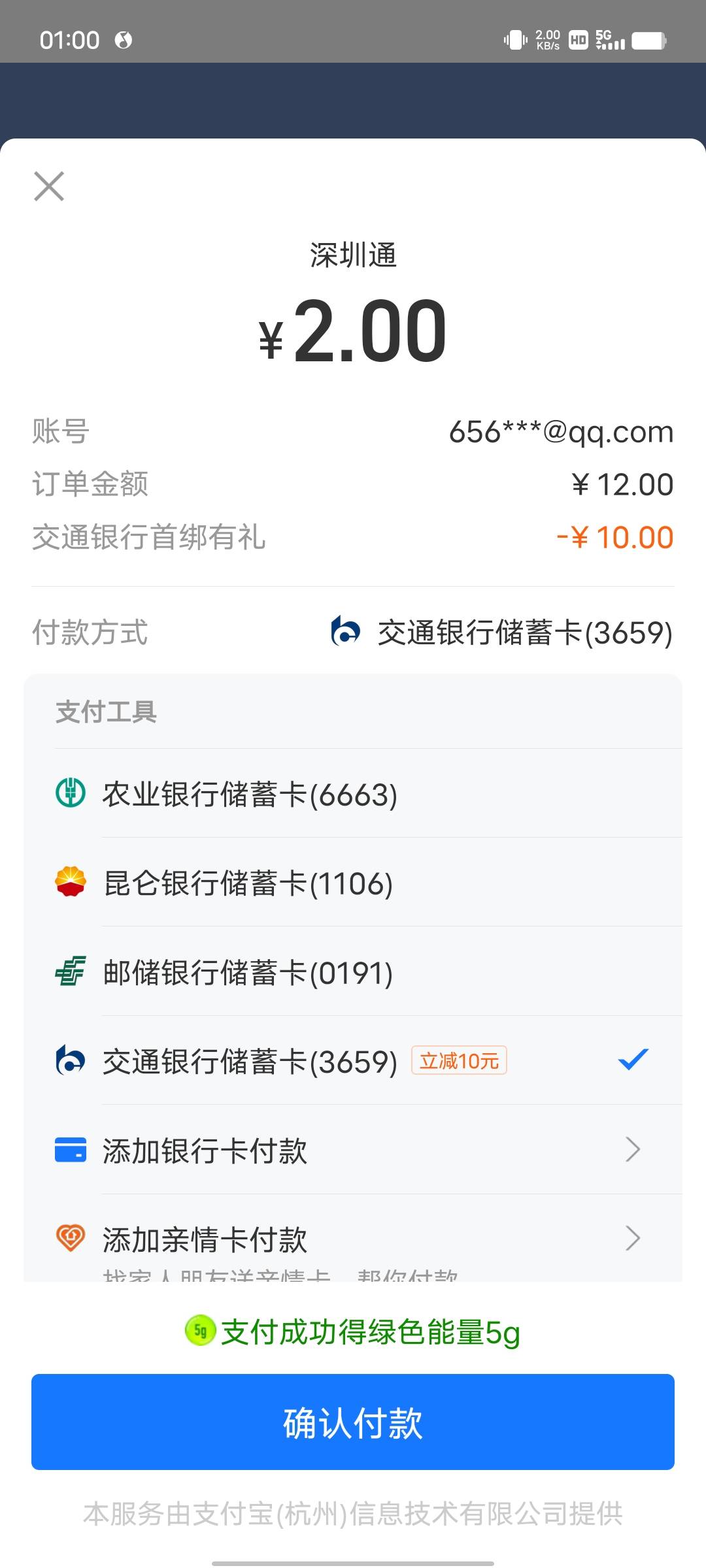Screen dimensions: 706x1568
Task: Tap the Agricultural Bank logo icon
Action: coord(70,793)
